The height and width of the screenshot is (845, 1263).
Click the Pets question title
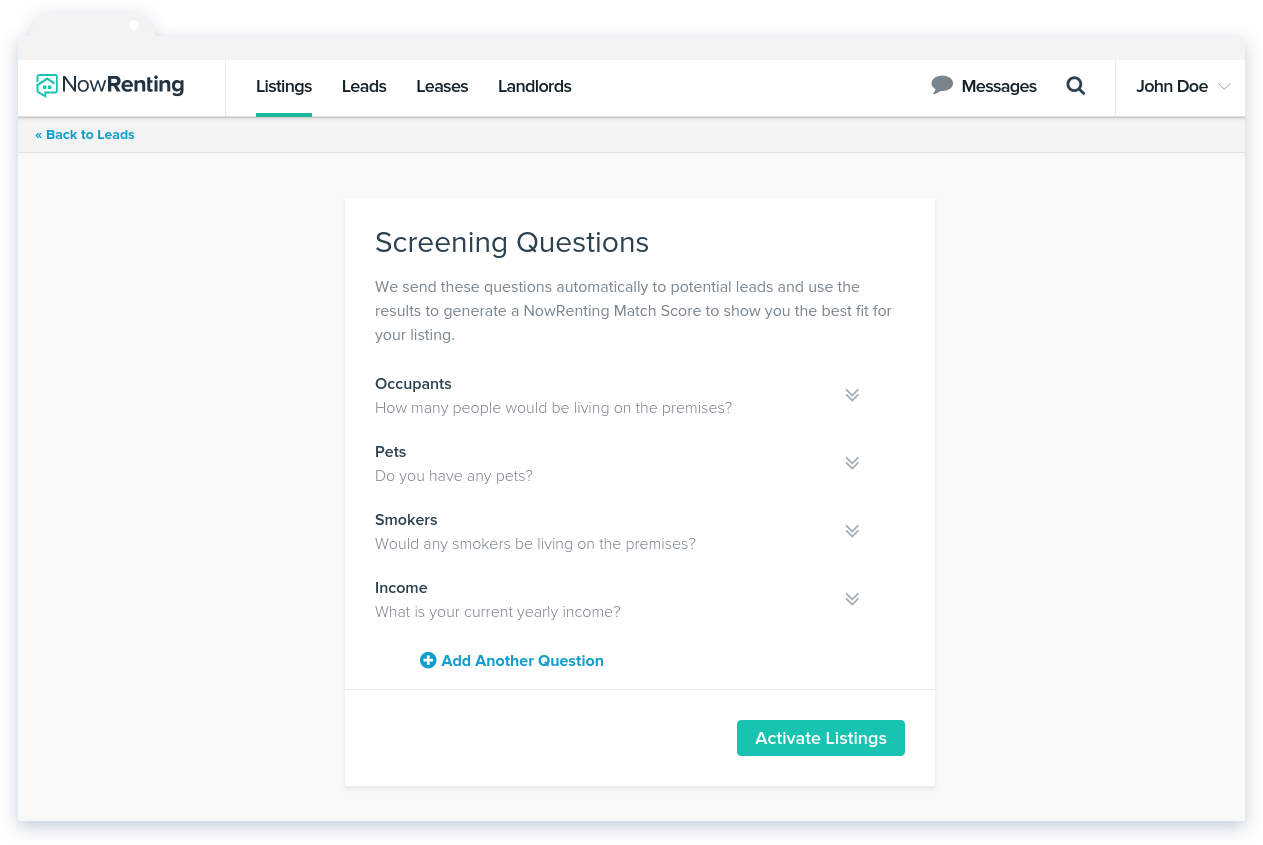pyautogui.click(x=391, y=452)
